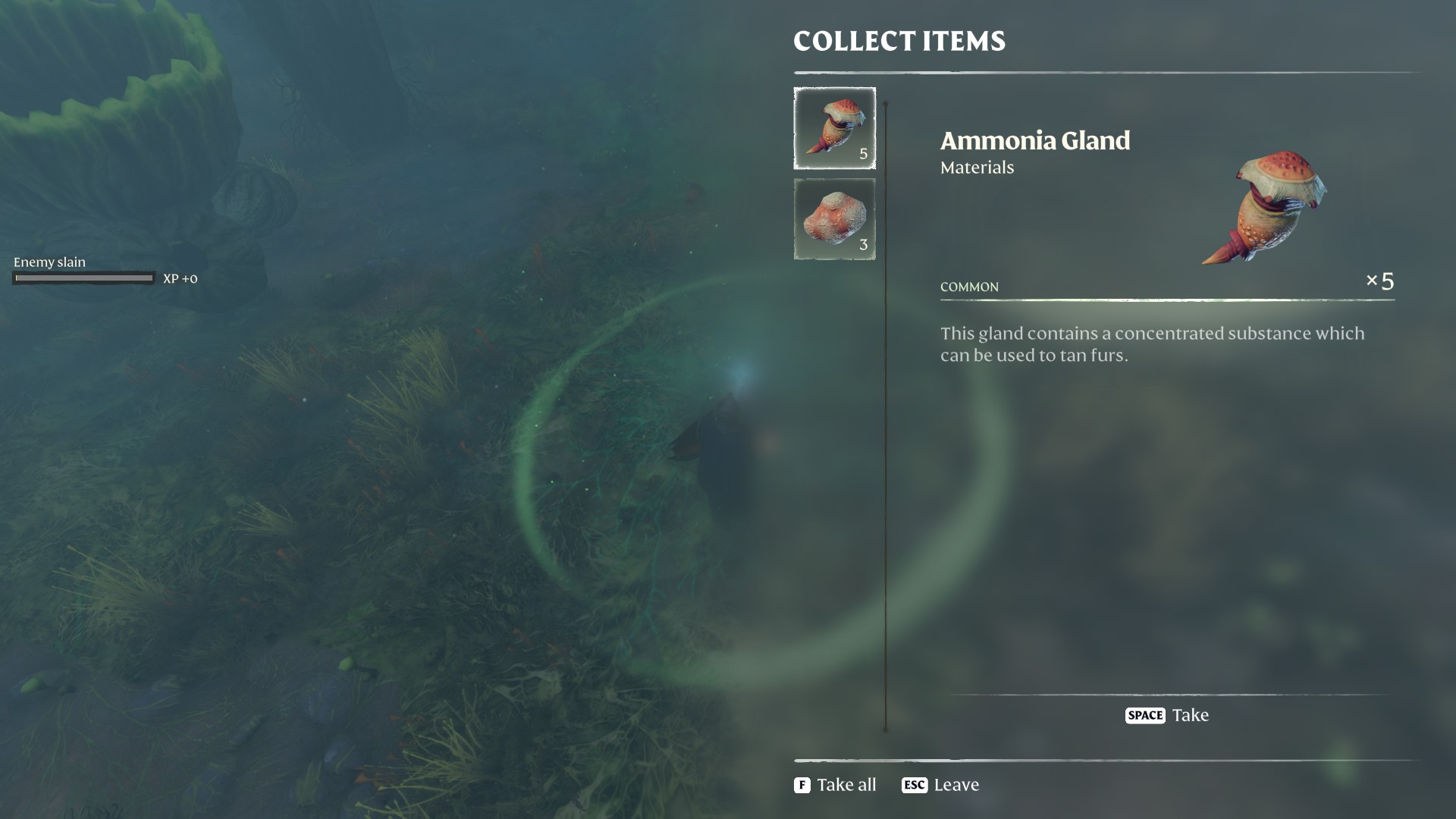
Task: Click Take all to loot everything
Action: point(846,785)
